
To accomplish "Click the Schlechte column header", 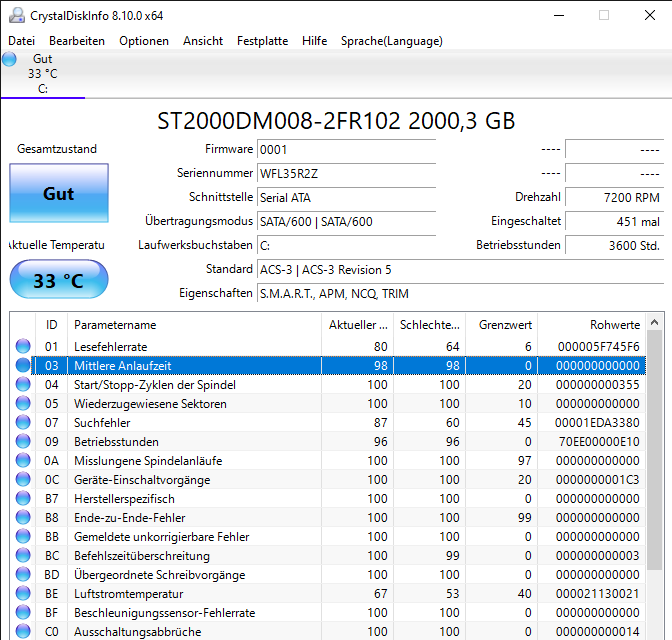I will [429, 325].
